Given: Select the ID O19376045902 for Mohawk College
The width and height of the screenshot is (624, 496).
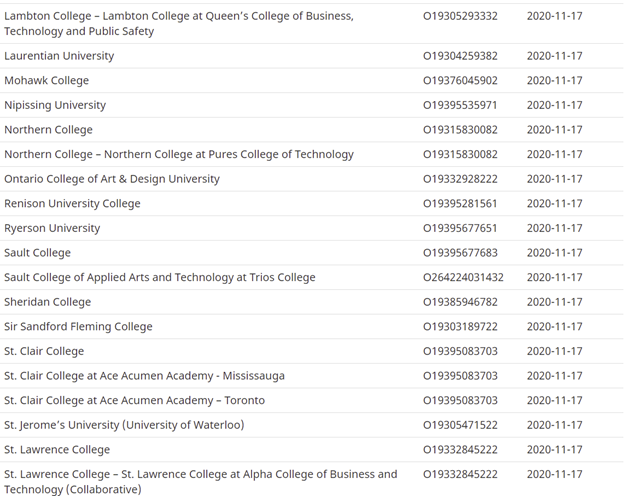Looking at the screenshot, I should pyautogui.click(x=460, y=80).
